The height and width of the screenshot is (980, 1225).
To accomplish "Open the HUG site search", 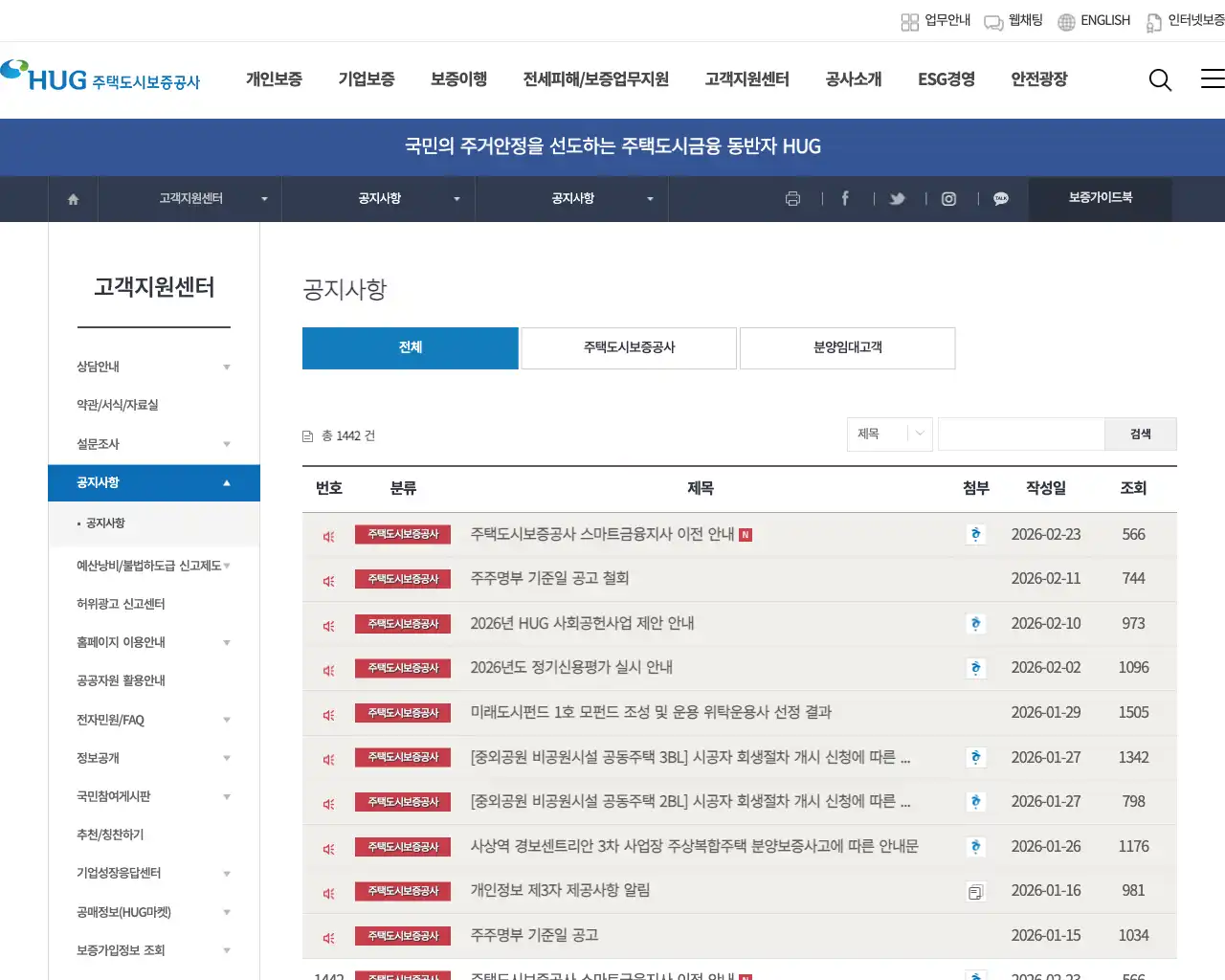I will click(1160, 80).
